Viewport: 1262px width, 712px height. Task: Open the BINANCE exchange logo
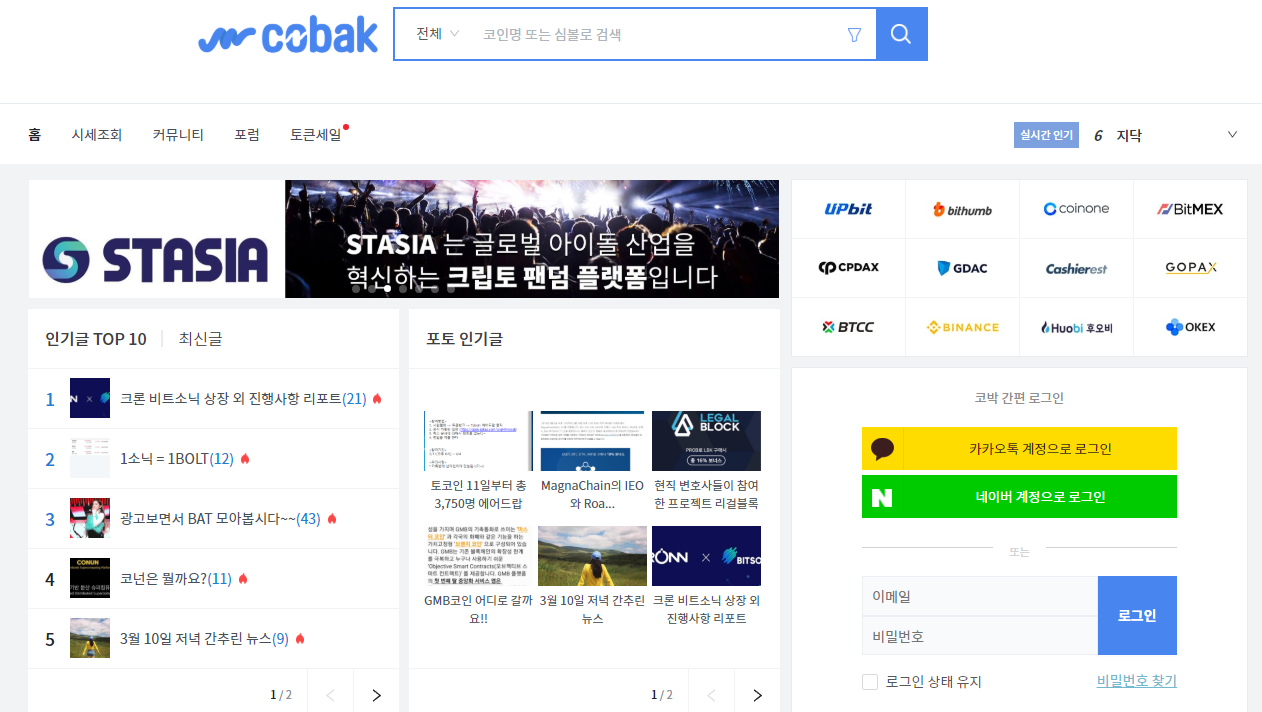click(x=962, y=327)
